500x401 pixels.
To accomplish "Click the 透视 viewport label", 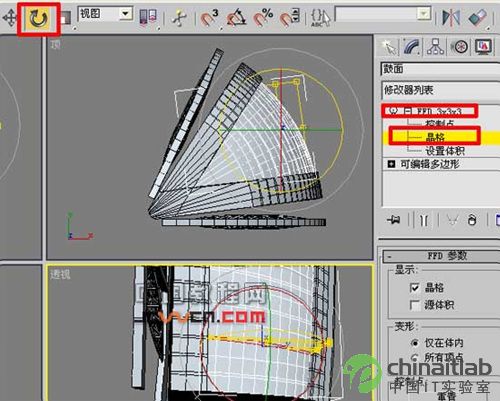I will [60, 274].
